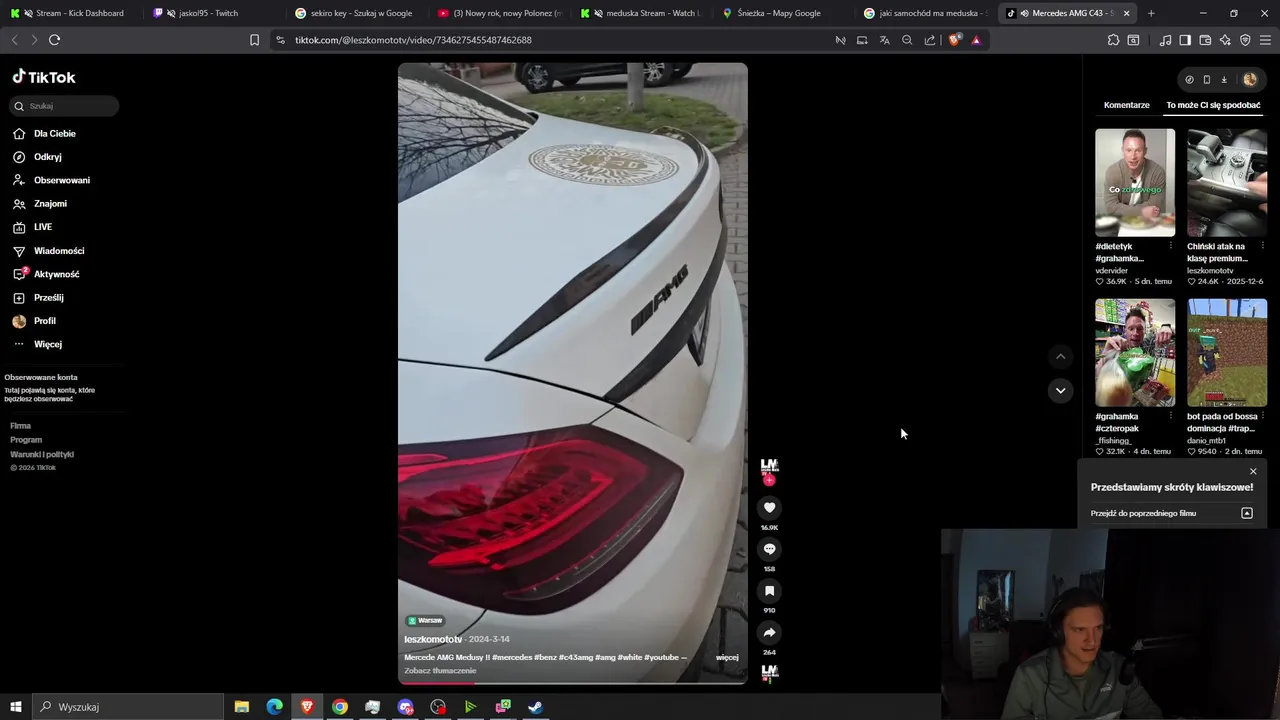Open comments via the speech bubble icon
Viewport: 1280px width, 720px height.
(x=769, y=549)
